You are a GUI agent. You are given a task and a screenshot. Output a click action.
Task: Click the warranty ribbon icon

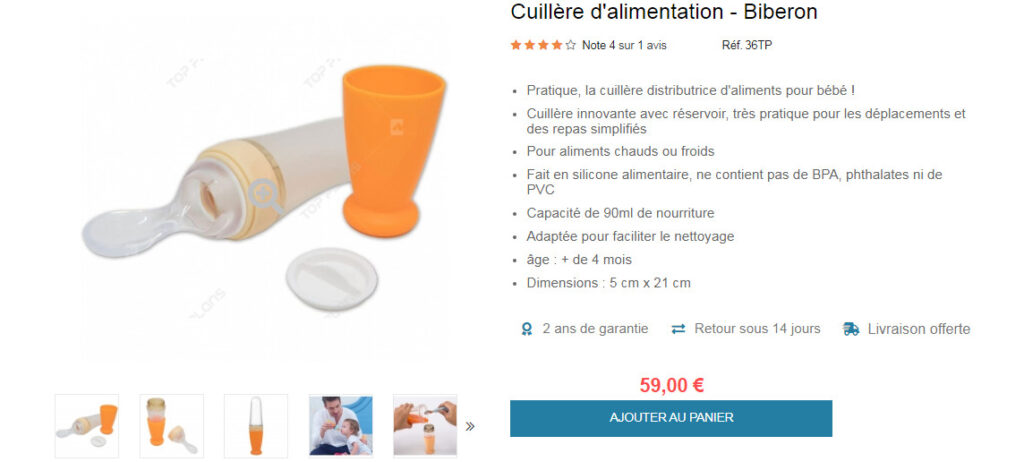tap(526, 329)
